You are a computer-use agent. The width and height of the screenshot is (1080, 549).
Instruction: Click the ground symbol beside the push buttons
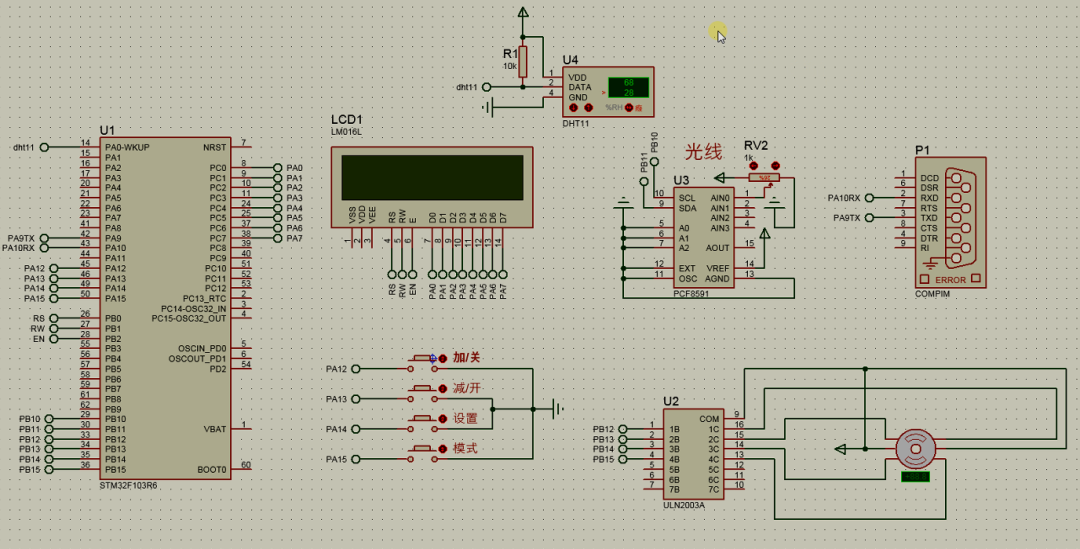pyautogui.click(x=557, y=408)
